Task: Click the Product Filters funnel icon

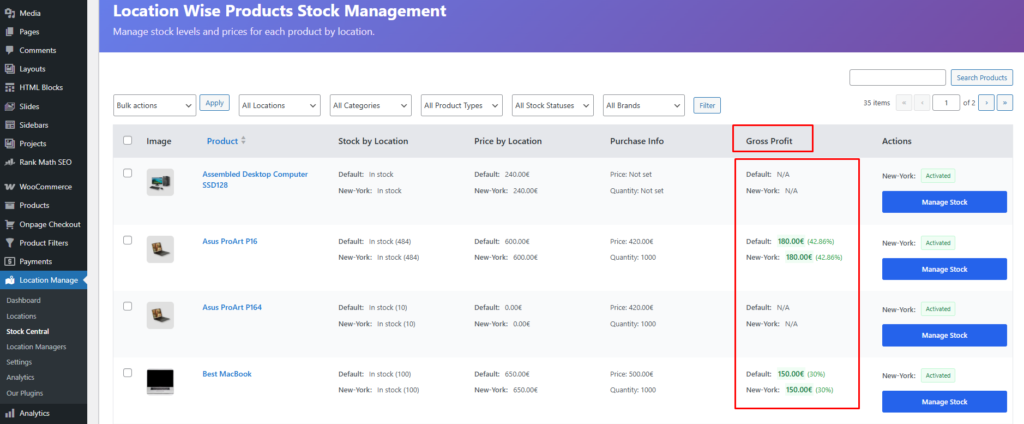Action: (10, 243)
